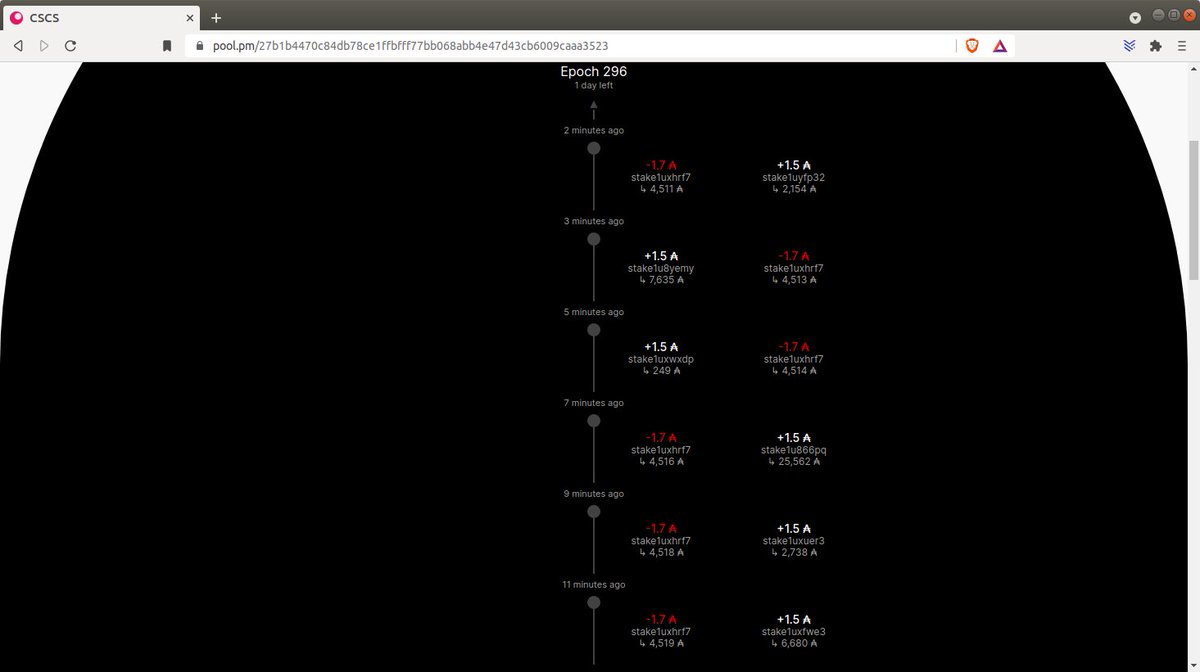
Task: Click the 11 minutes ago timeline node
Action: pyautogui.click(x=594, y=603)
